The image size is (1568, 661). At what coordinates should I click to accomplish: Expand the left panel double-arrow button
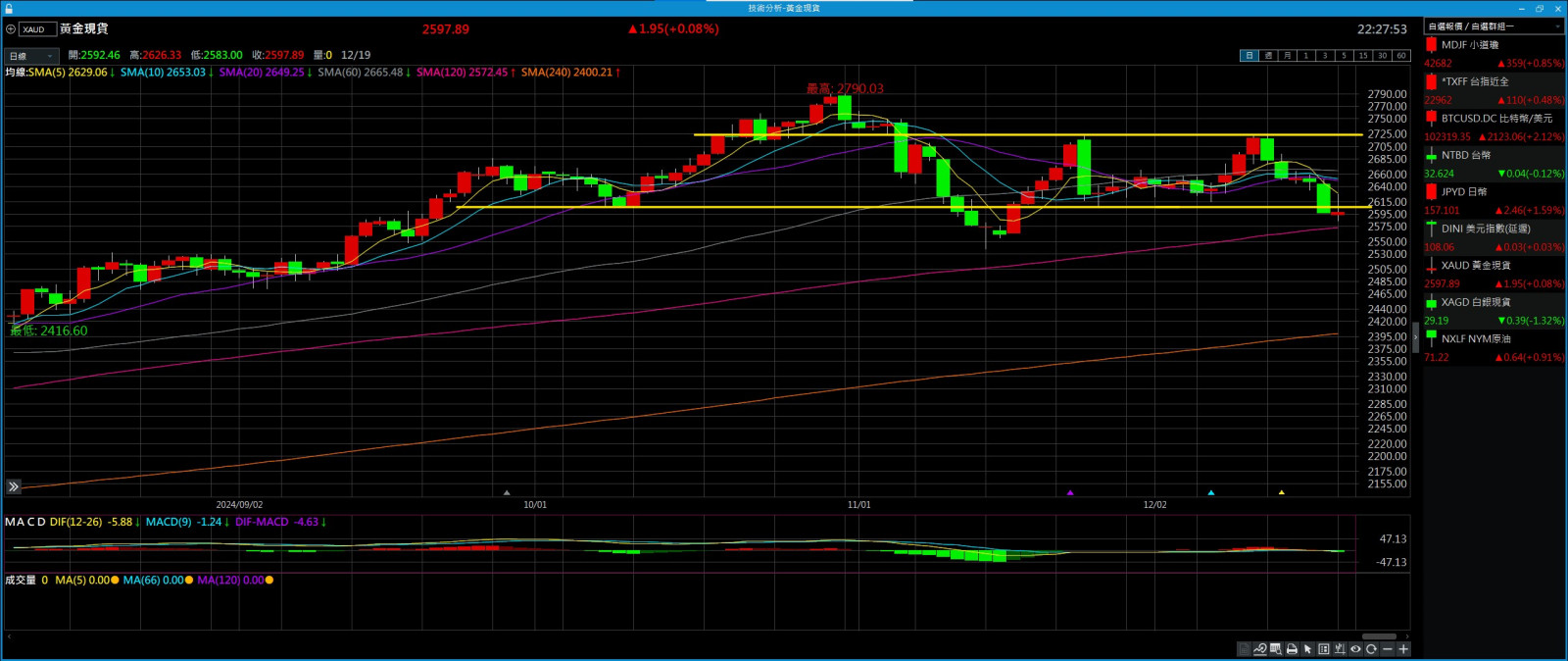14,486
